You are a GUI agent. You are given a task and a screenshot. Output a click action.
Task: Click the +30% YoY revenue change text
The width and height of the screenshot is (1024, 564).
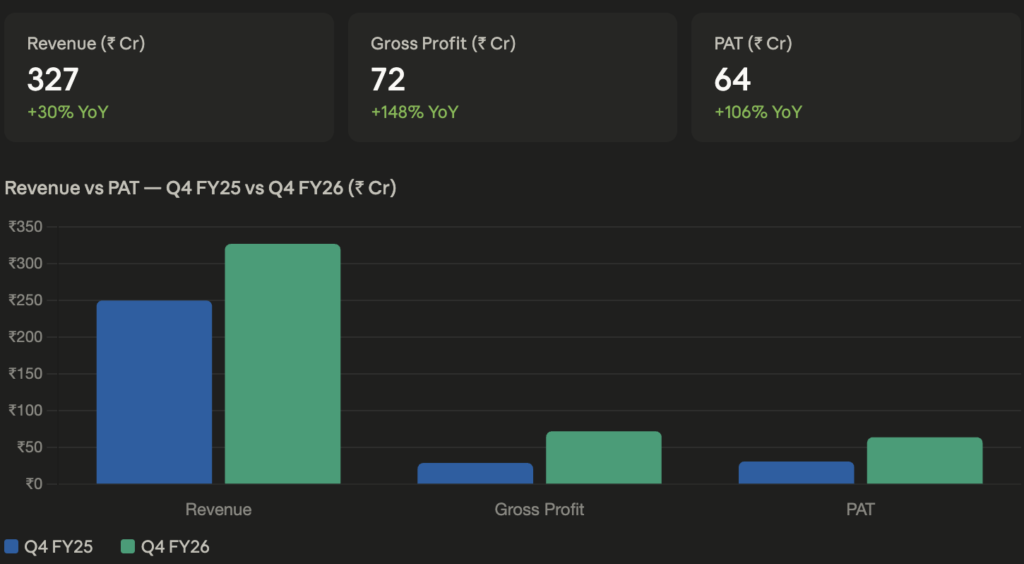click(67, 112)
